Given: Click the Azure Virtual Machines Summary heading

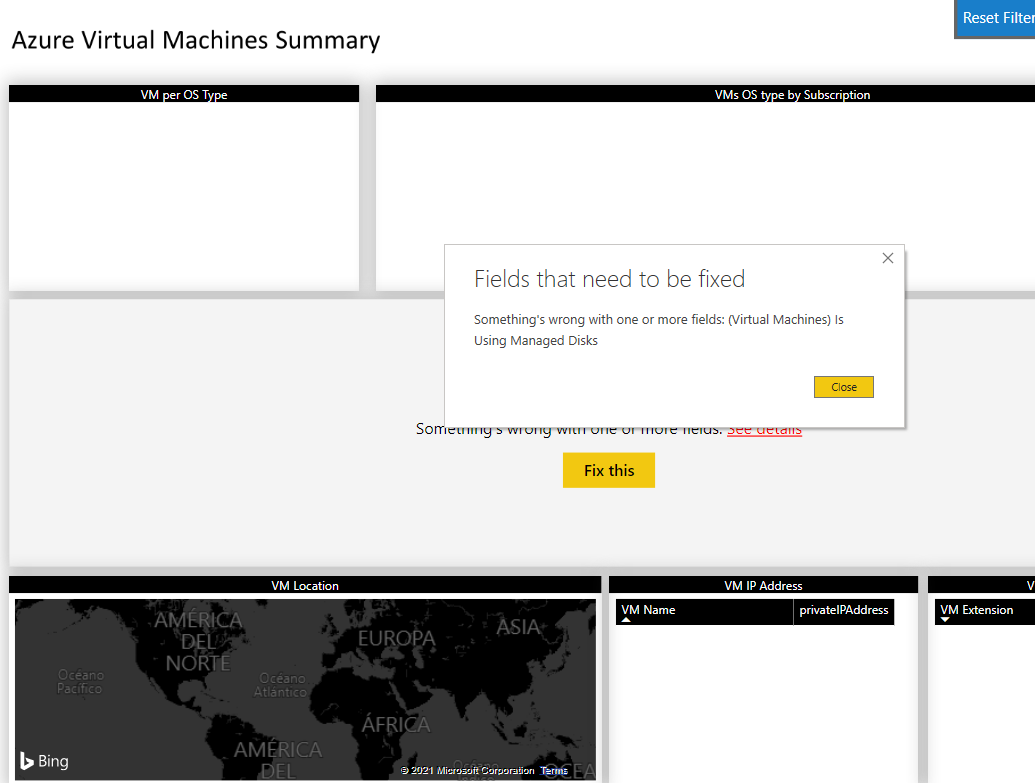Looking at the screenshot, I should 196,40.
